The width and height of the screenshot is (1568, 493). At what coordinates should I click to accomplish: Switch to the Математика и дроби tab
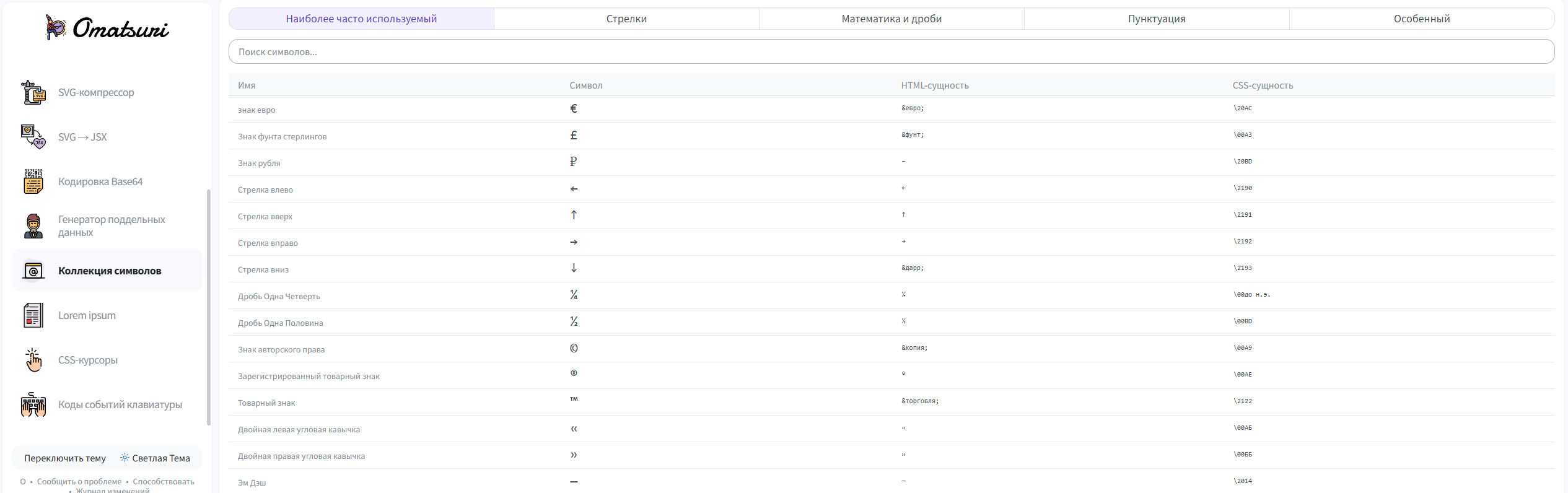pyautogui.click(x=891, y=19)
